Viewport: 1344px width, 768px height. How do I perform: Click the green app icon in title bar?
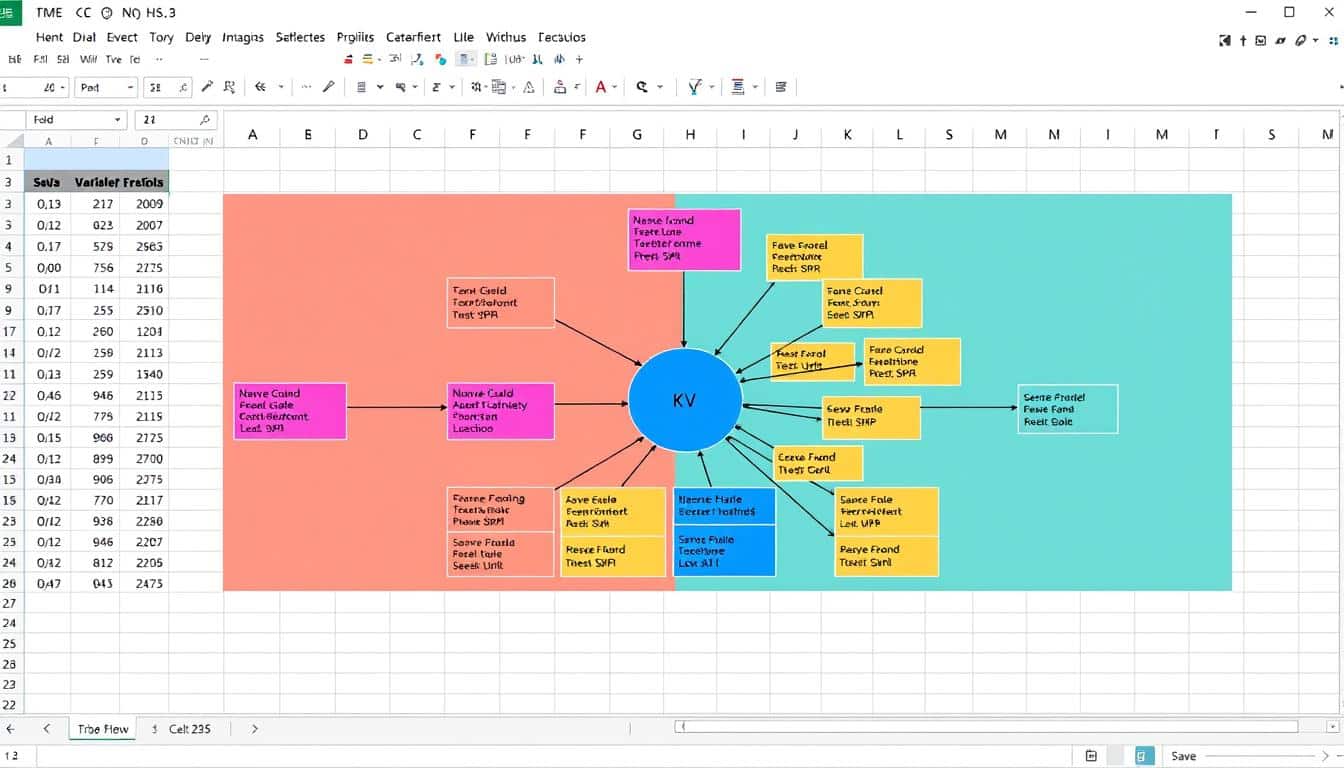pyautogui.click(x=11, y=11)
